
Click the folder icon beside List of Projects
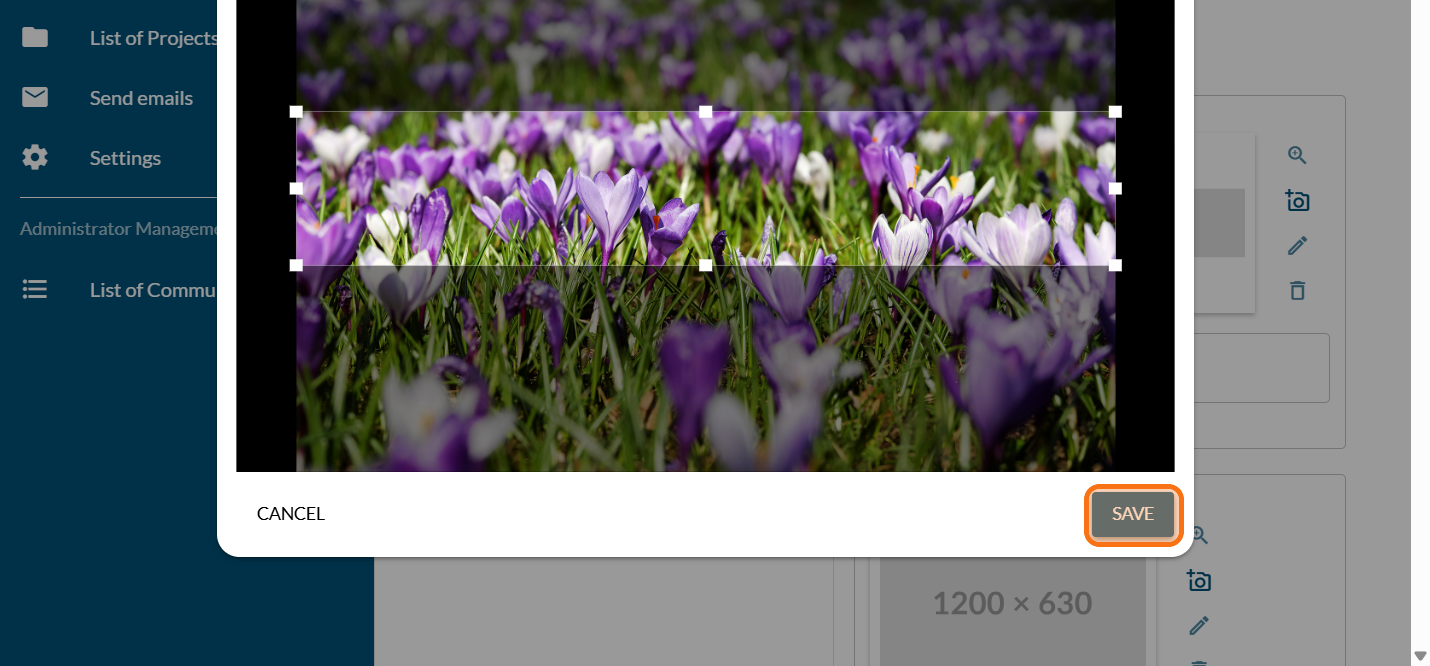(35, 38)
